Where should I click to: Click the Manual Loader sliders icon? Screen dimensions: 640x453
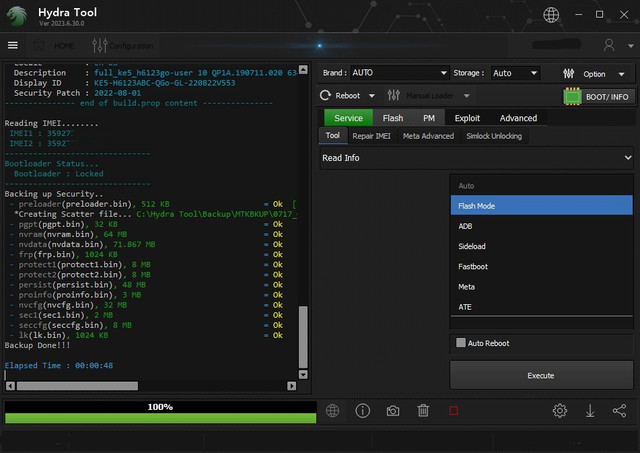pyautogui.click(x=393, y=95)
